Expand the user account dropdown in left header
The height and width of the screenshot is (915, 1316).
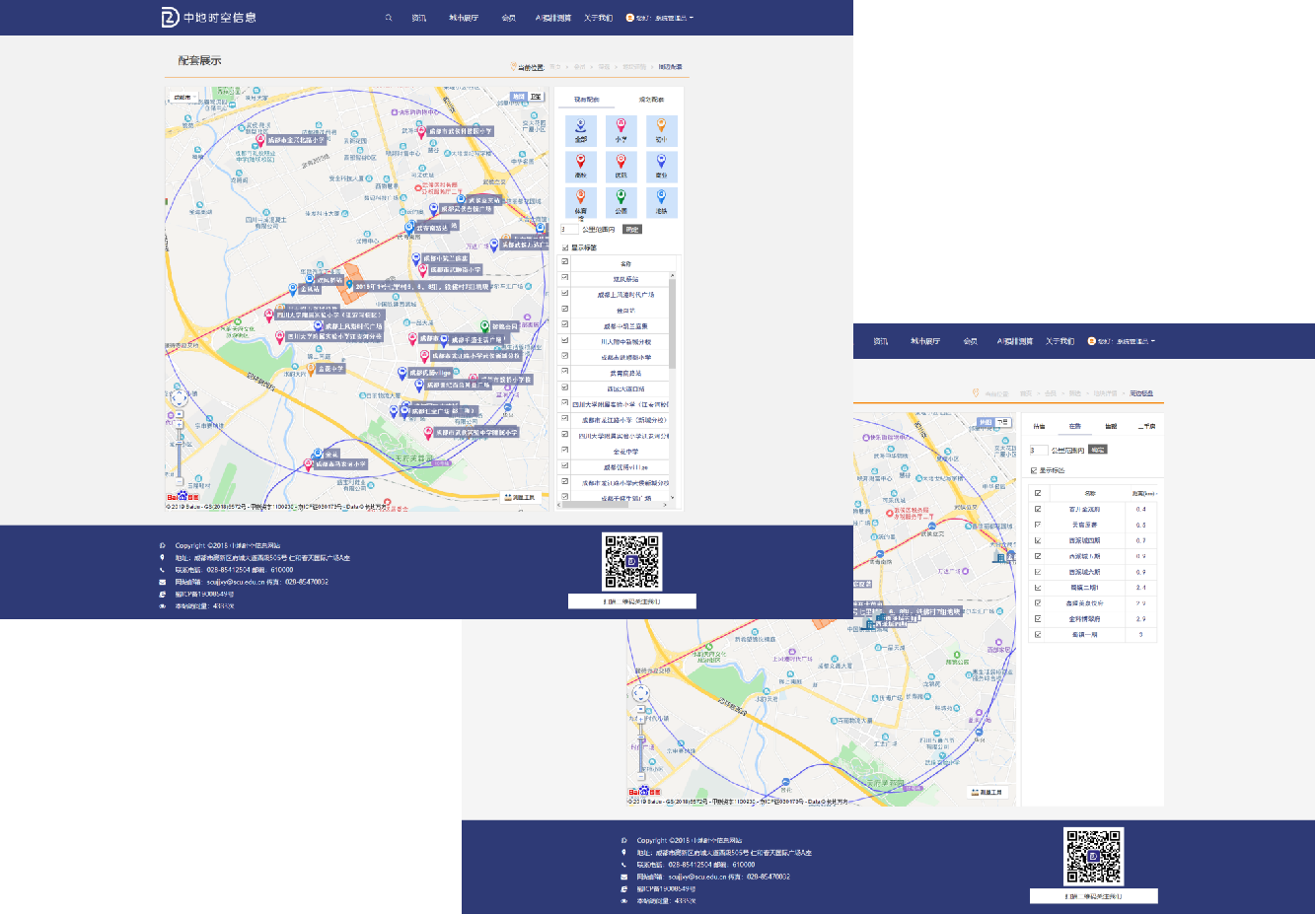661,18
